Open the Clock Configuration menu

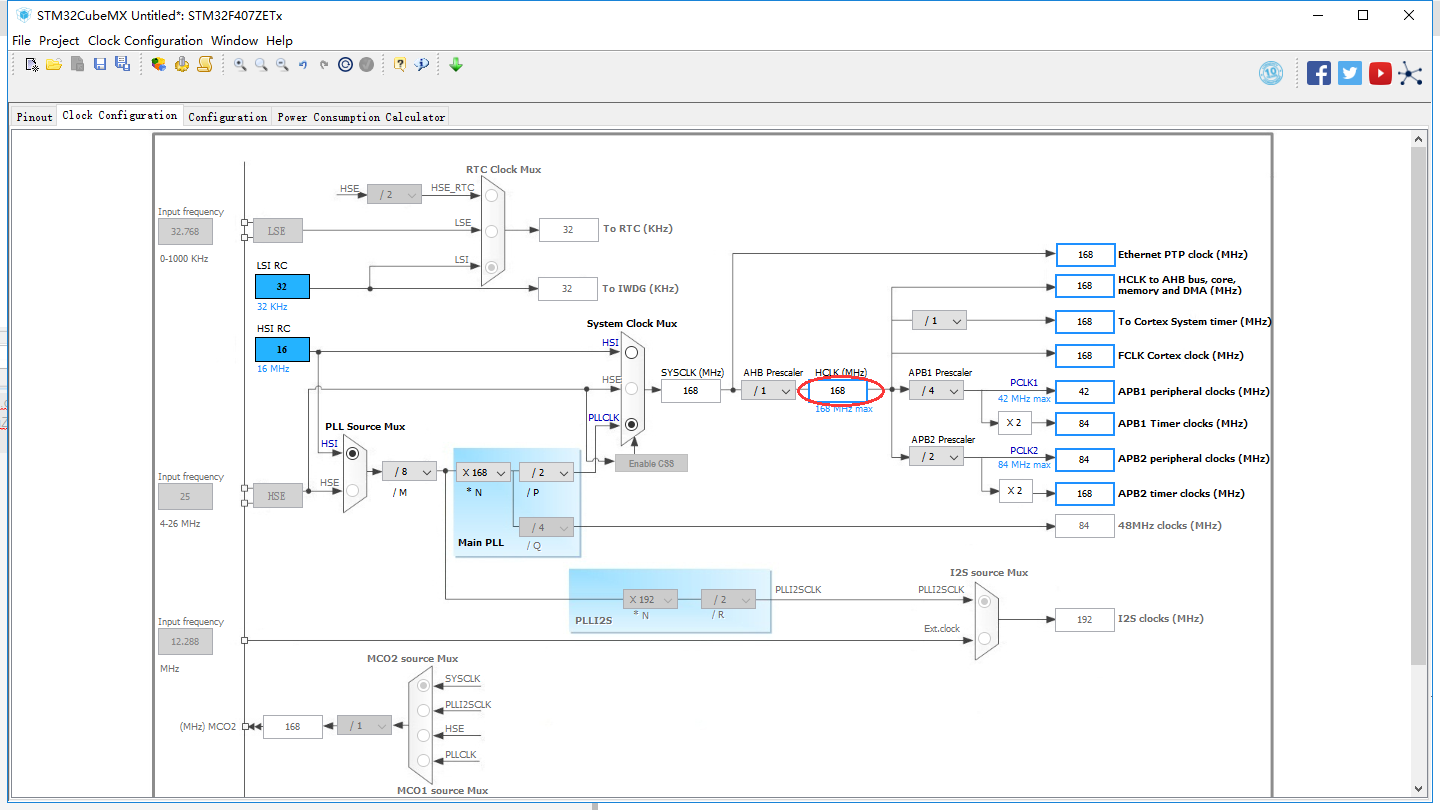[x=145, y=40]
